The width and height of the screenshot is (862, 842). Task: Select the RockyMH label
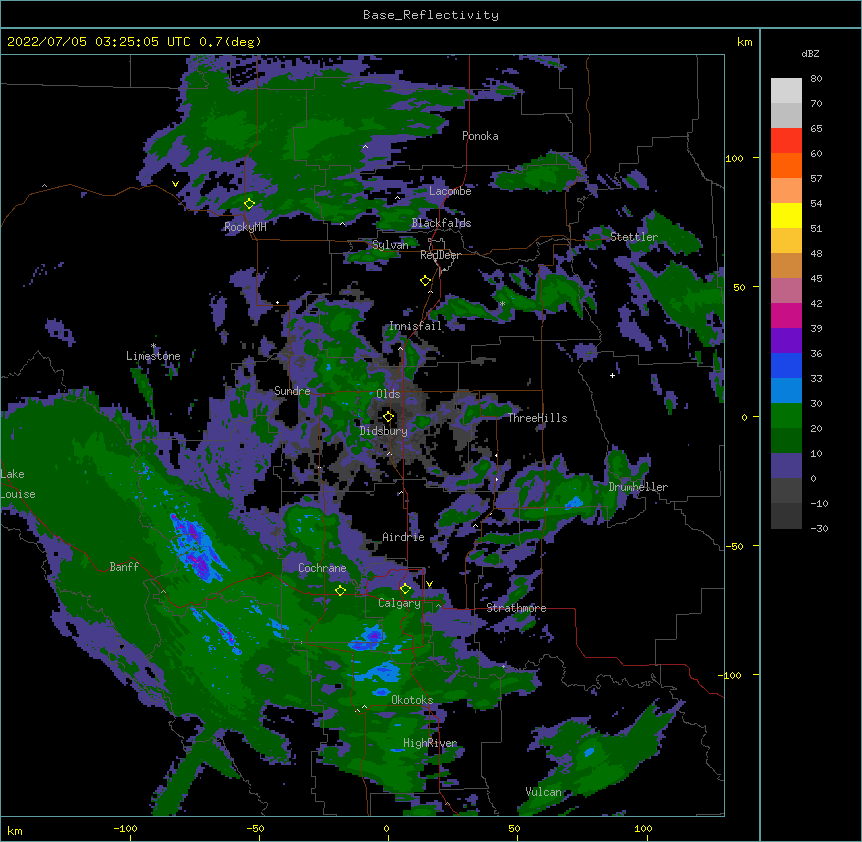pos(245,227)
